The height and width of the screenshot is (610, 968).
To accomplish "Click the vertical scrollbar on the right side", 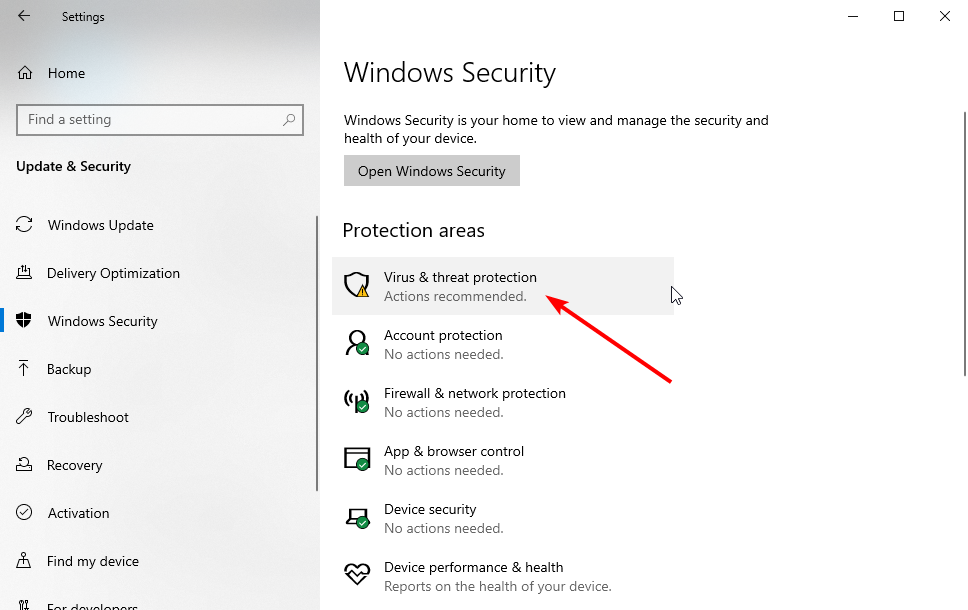I will click(964, 244).
